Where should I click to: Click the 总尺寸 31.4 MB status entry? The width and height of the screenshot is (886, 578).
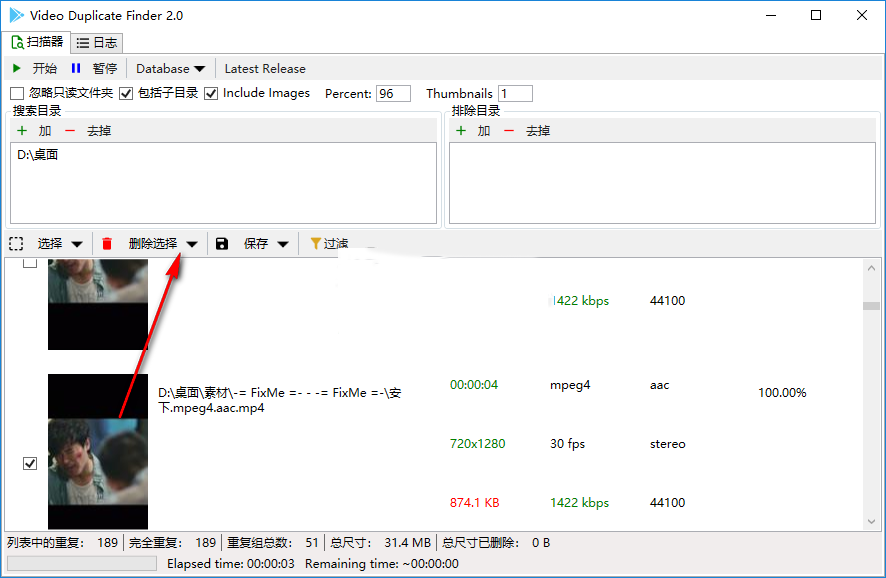point(380,542)
